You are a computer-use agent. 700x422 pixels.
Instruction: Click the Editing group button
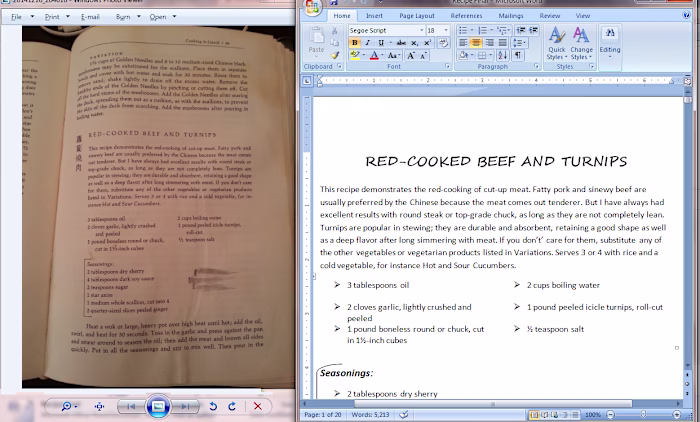point(610,43)
